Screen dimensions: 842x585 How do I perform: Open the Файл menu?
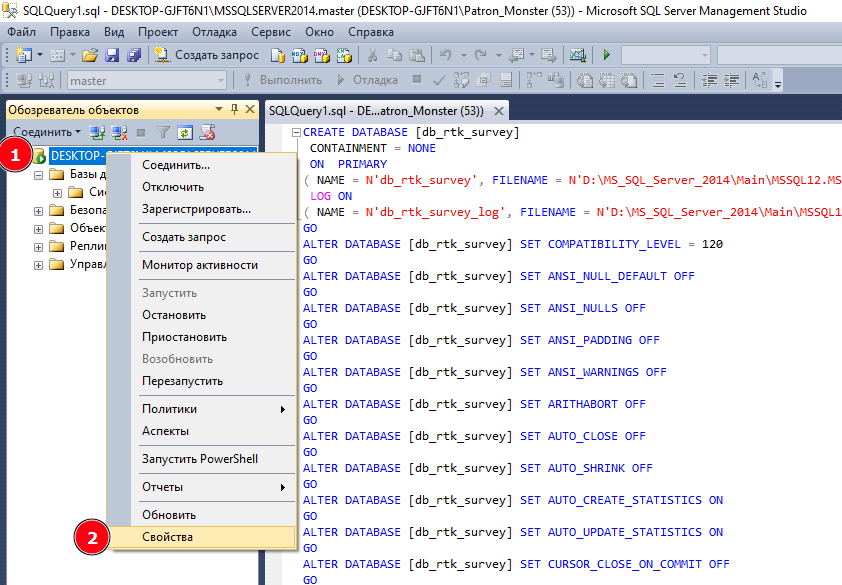pyautogui.click(x=21, y=32)
